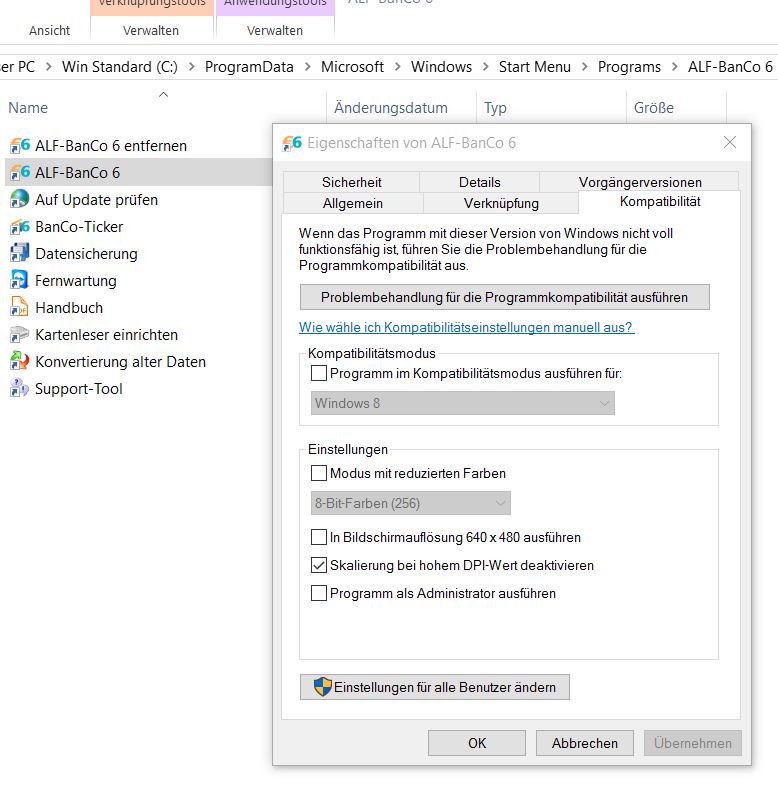The width and height of the screenshot is (778, 803).
Task: Click Start Menu in address breadcrumb
Action: [x=535, y=67]
